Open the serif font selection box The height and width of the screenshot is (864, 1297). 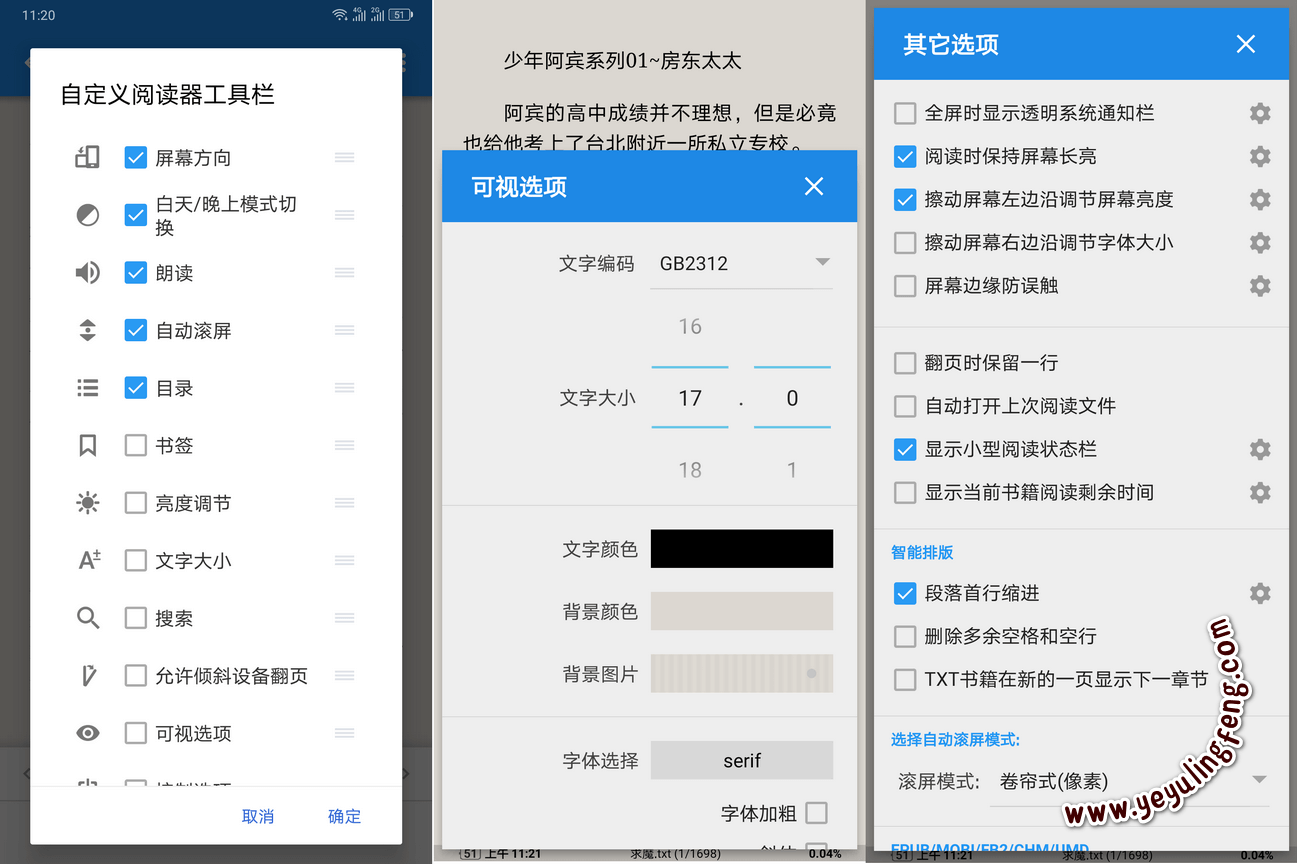741,761
